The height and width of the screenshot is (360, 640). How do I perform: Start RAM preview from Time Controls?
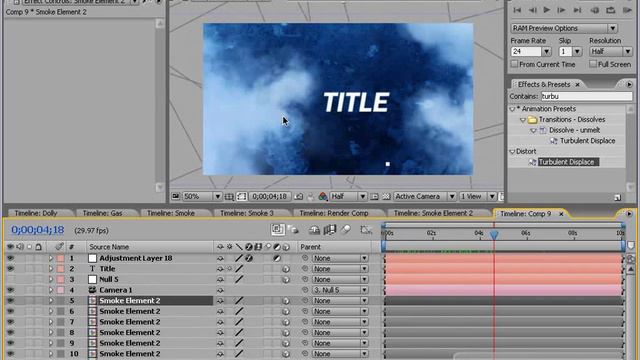pyautogui.click(x=627, y=10)
